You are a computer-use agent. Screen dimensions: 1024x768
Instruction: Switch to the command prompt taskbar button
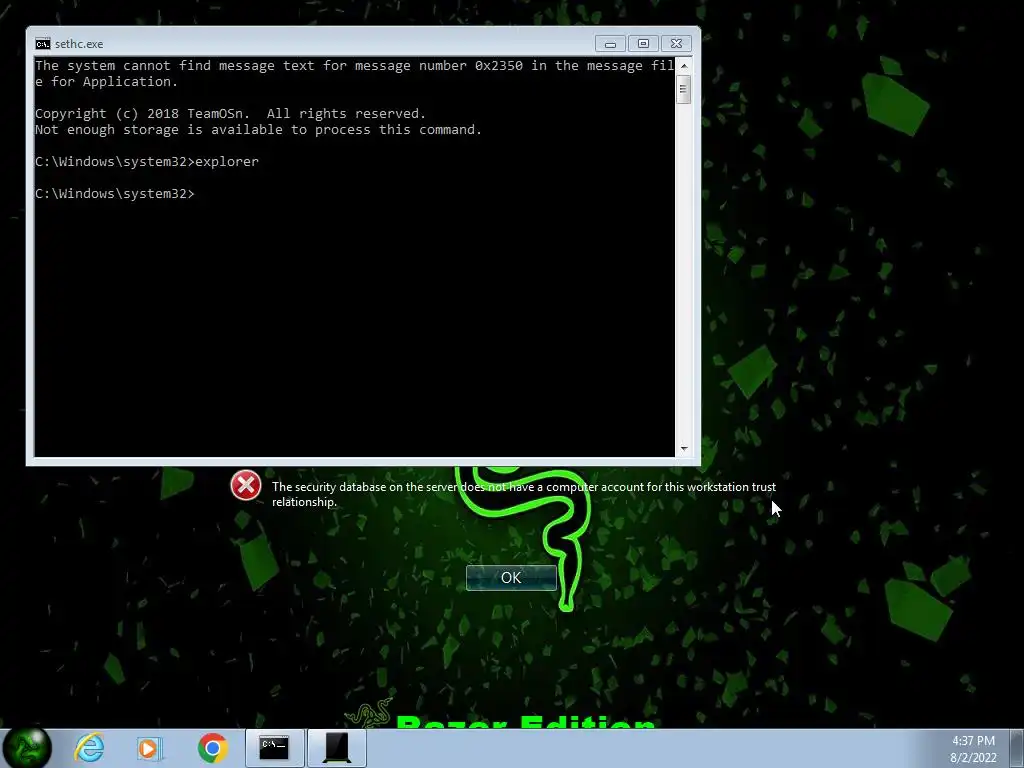coord(274,748)
